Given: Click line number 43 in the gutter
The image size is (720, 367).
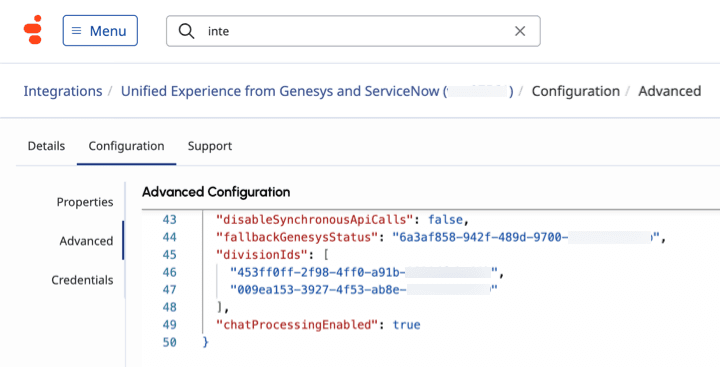Looking at the screenshot, I should pos(169,220).
